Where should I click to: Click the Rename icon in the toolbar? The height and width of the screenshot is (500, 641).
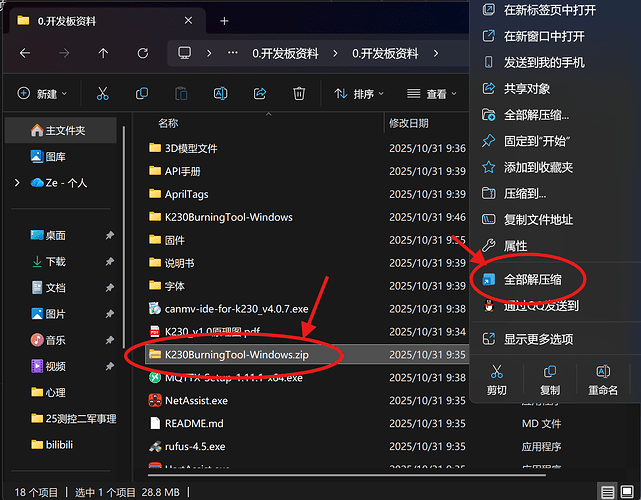pyautogui.click(x=220, y=93)
